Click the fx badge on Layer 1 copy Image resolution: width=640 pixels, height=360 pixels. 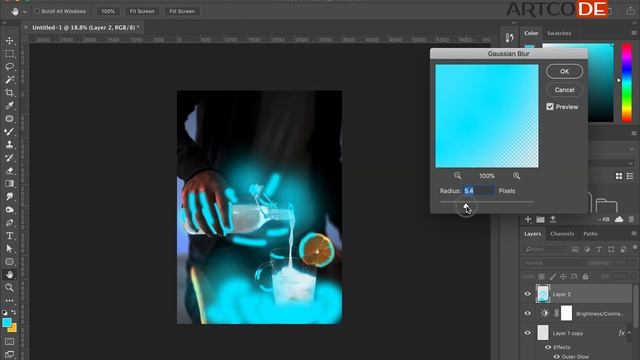point(621,333)
